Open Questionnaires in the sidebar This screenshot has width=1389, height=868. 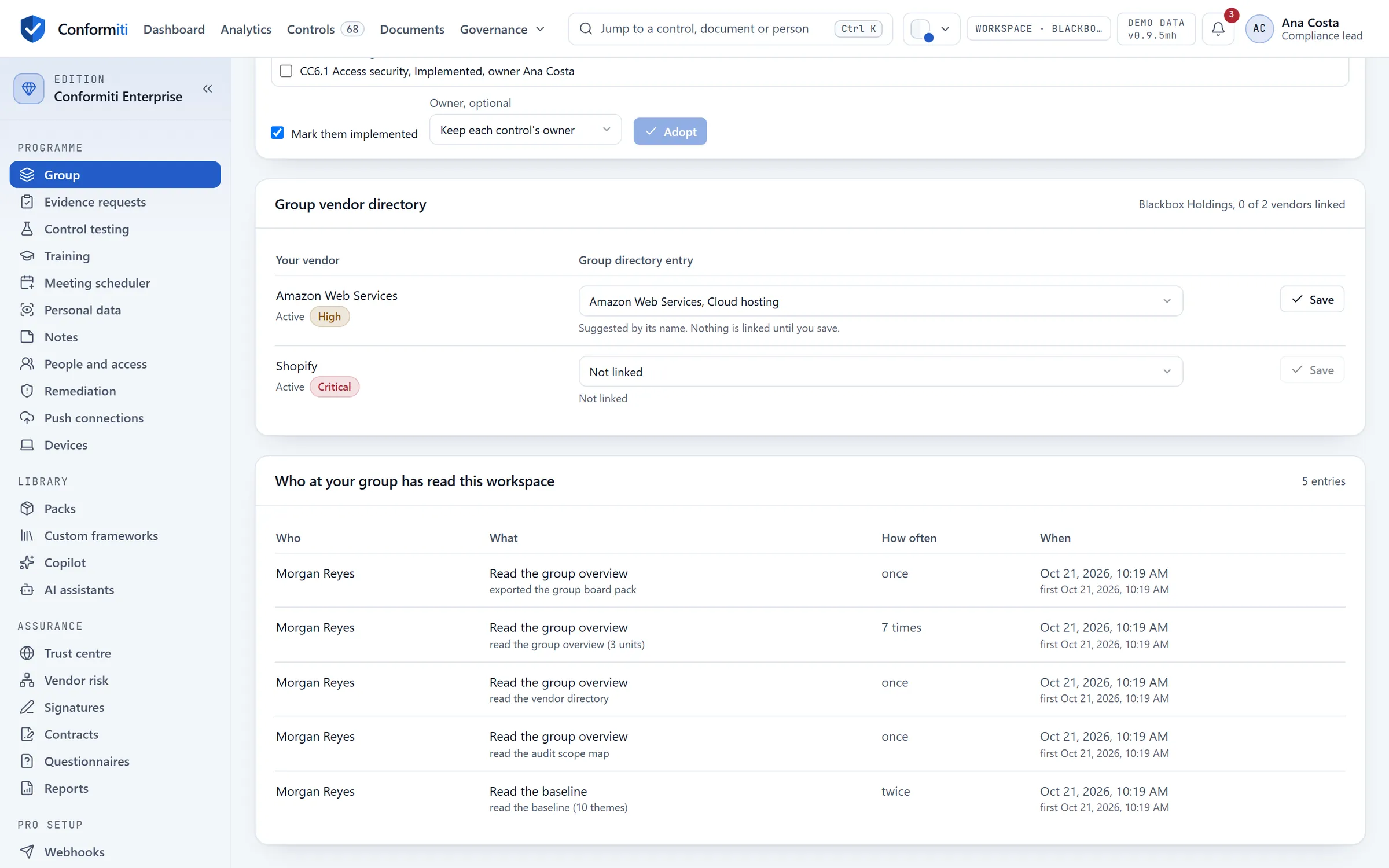(x=115, y=761)
